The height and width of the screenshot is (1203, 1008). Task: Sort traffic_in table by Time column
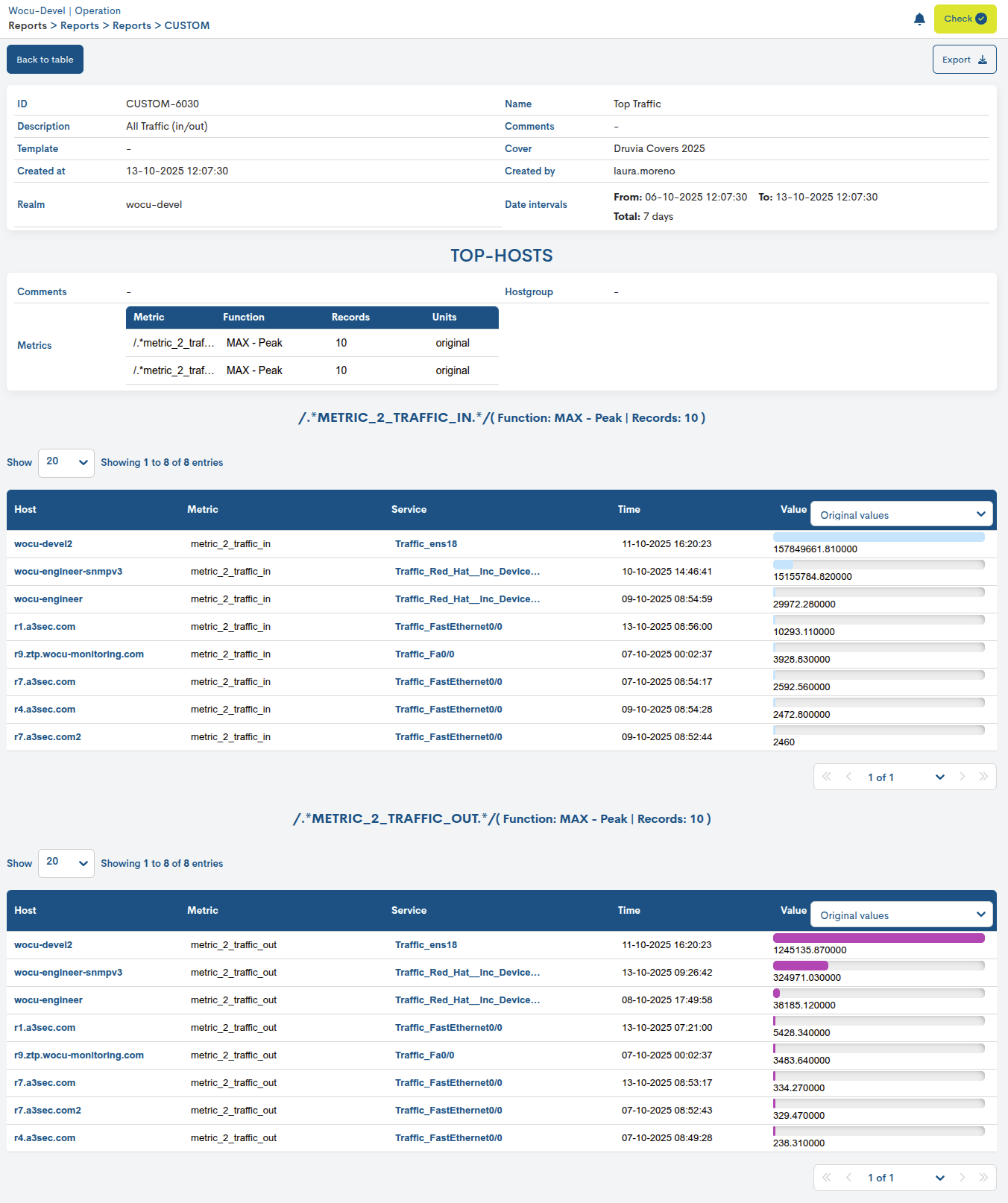[629, 510]
